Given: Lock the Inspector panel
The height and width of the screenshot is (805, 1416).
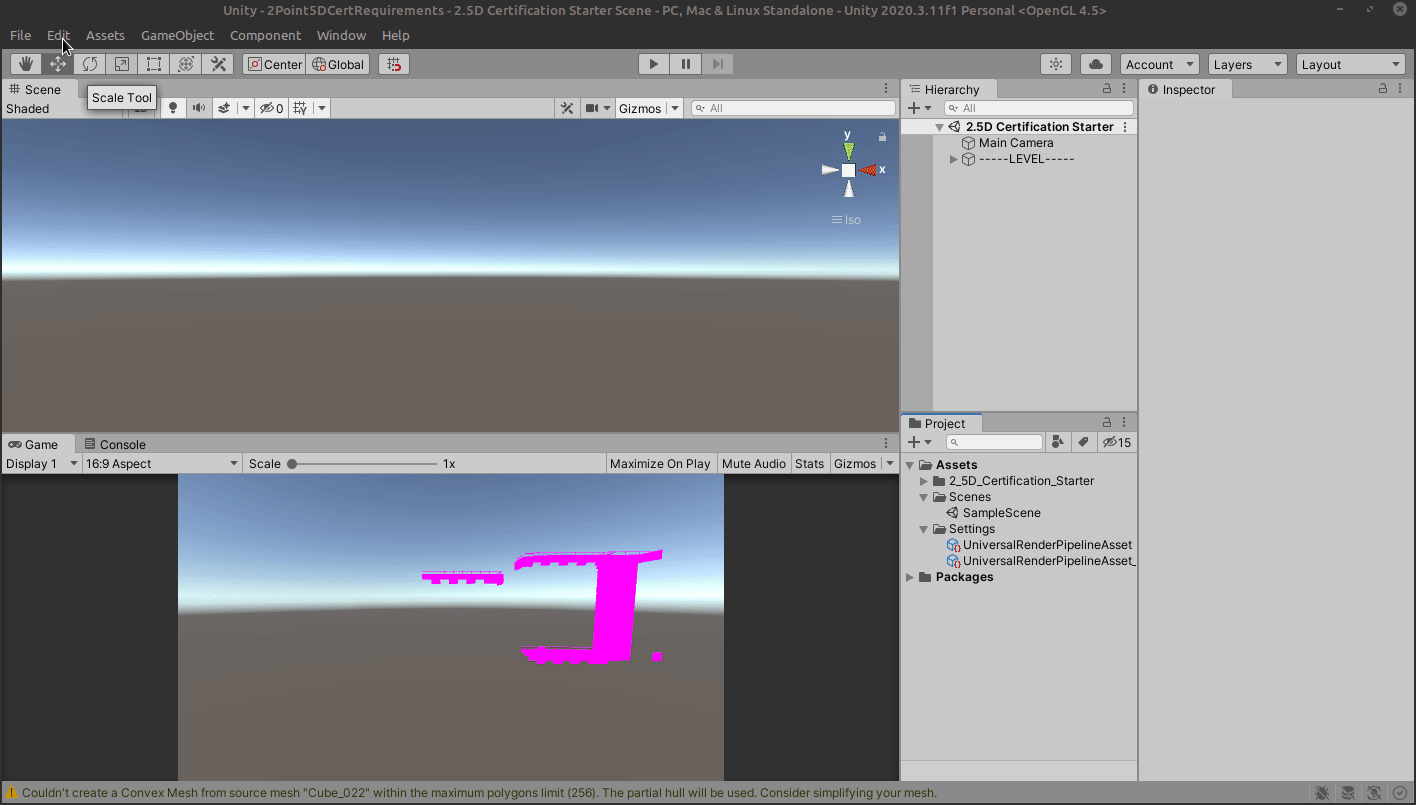Looking at the screenshot, I should click(x=1383, y=89).
